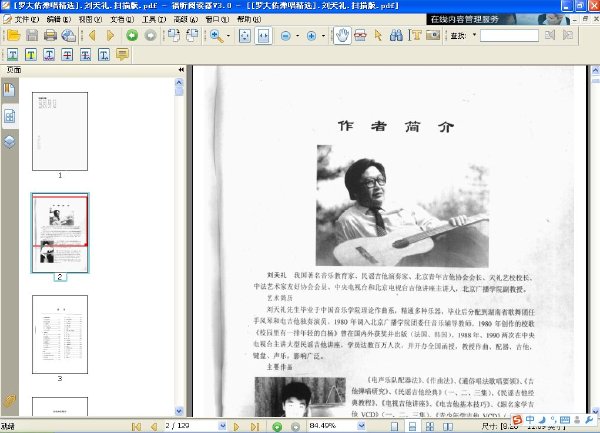
Task: Open the page thumbnails sidebar tab icon
Action: (10, 116)
